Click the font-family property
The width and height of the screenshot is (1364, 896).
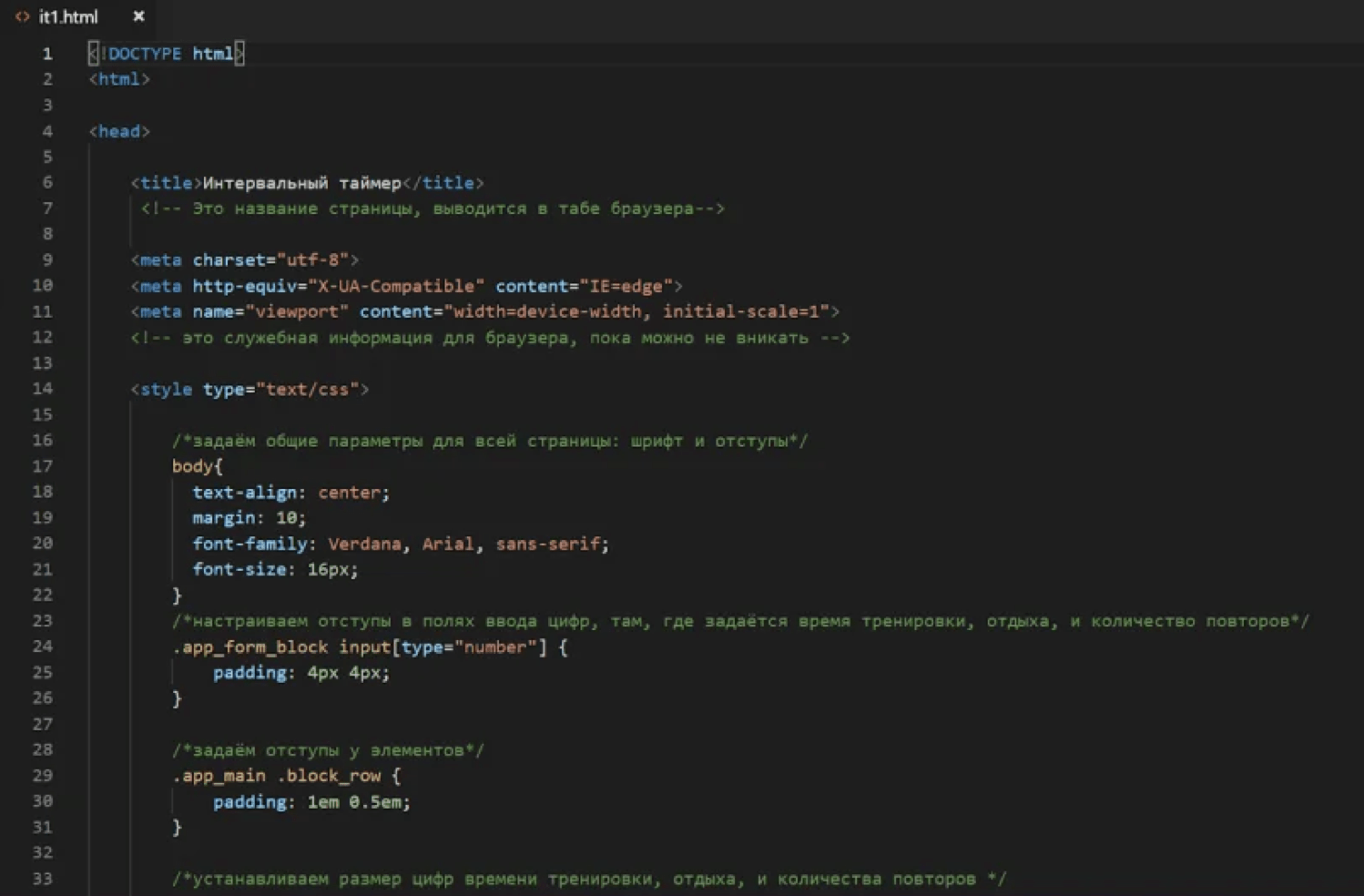[249, 544]
